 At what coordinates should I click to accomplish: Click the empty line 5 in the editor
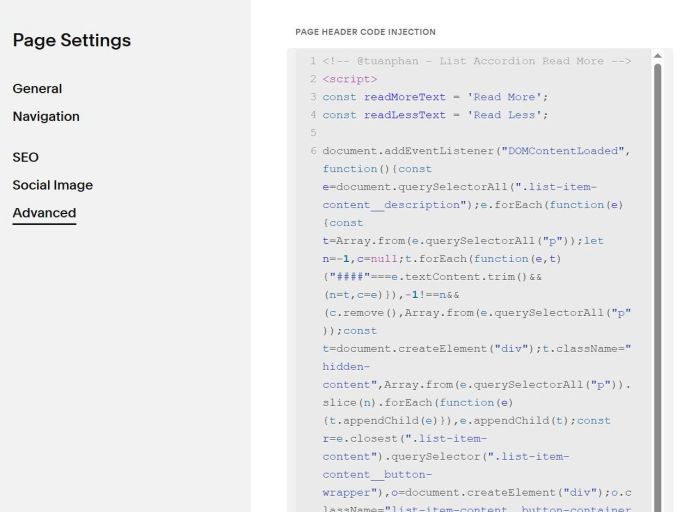coord(450,133)
